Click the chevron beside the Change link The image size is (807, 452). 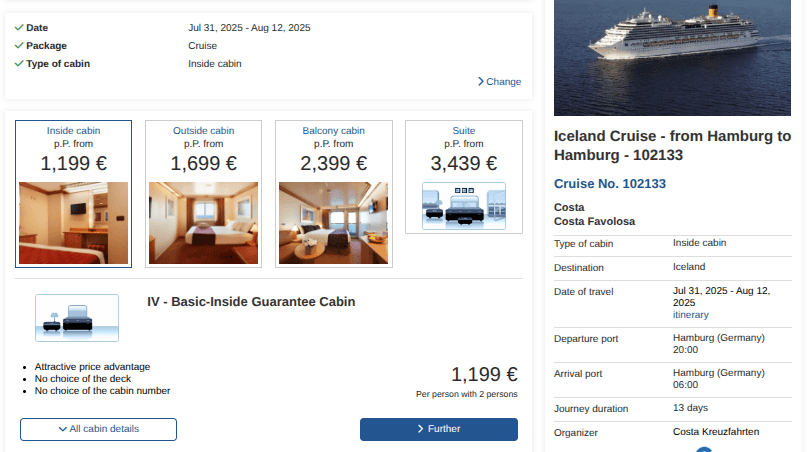(481, 81)
